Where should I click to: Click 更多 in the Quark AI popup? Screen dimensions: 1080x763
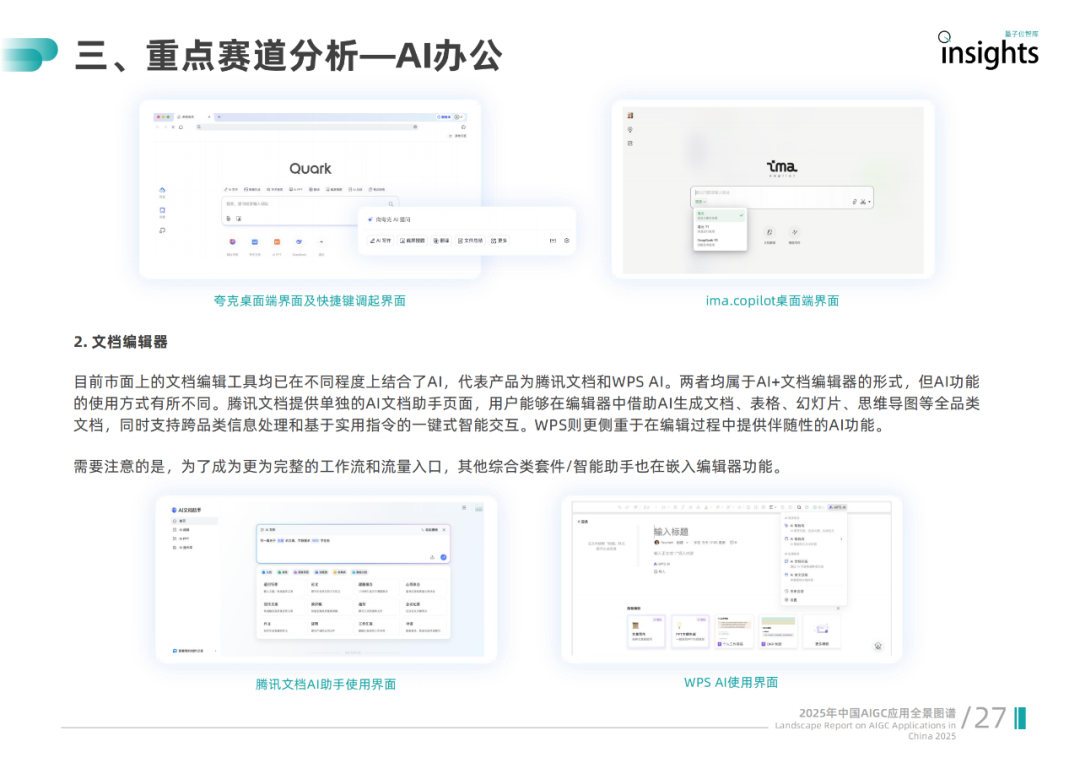coord(499,240)
